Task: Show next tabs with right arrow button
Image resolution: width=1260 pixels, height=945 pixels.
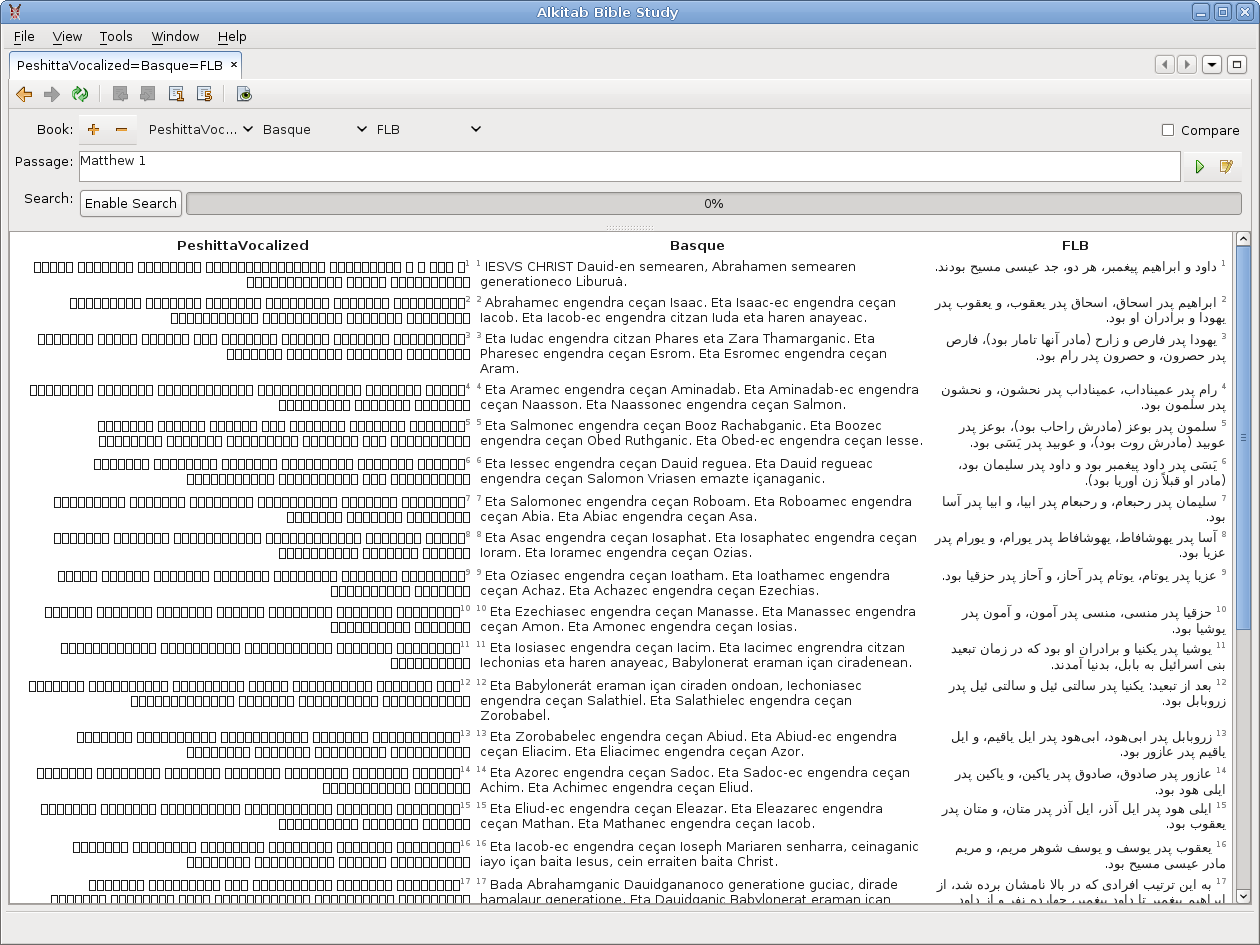Action: [1186, 64]
